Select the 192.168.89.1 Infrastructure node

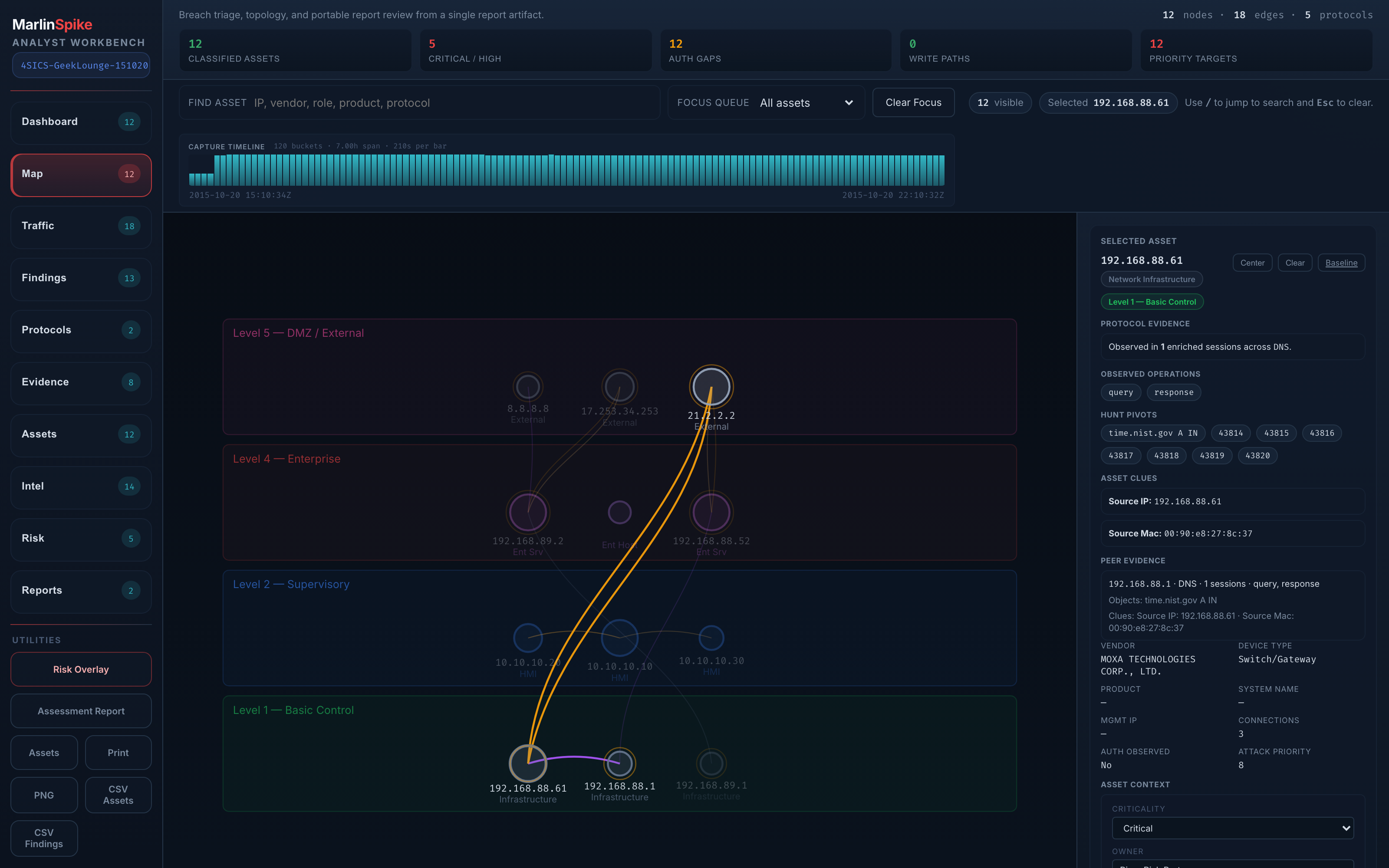point(711,763)
